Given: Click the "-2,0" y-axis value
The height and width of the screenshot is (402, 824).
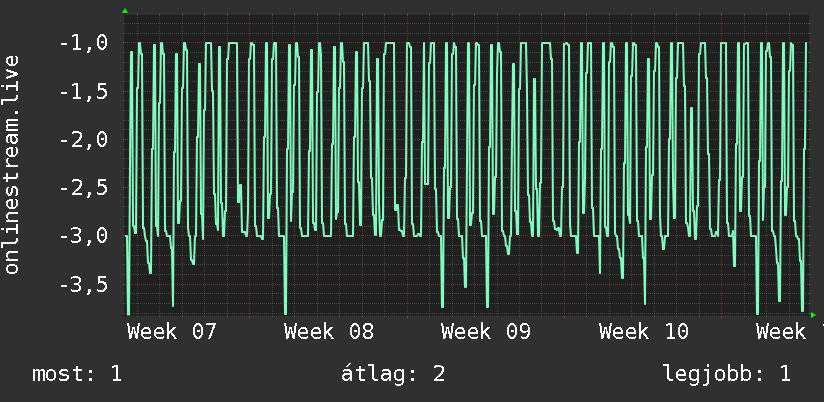Looking at the screenshot, I should 84,140.
